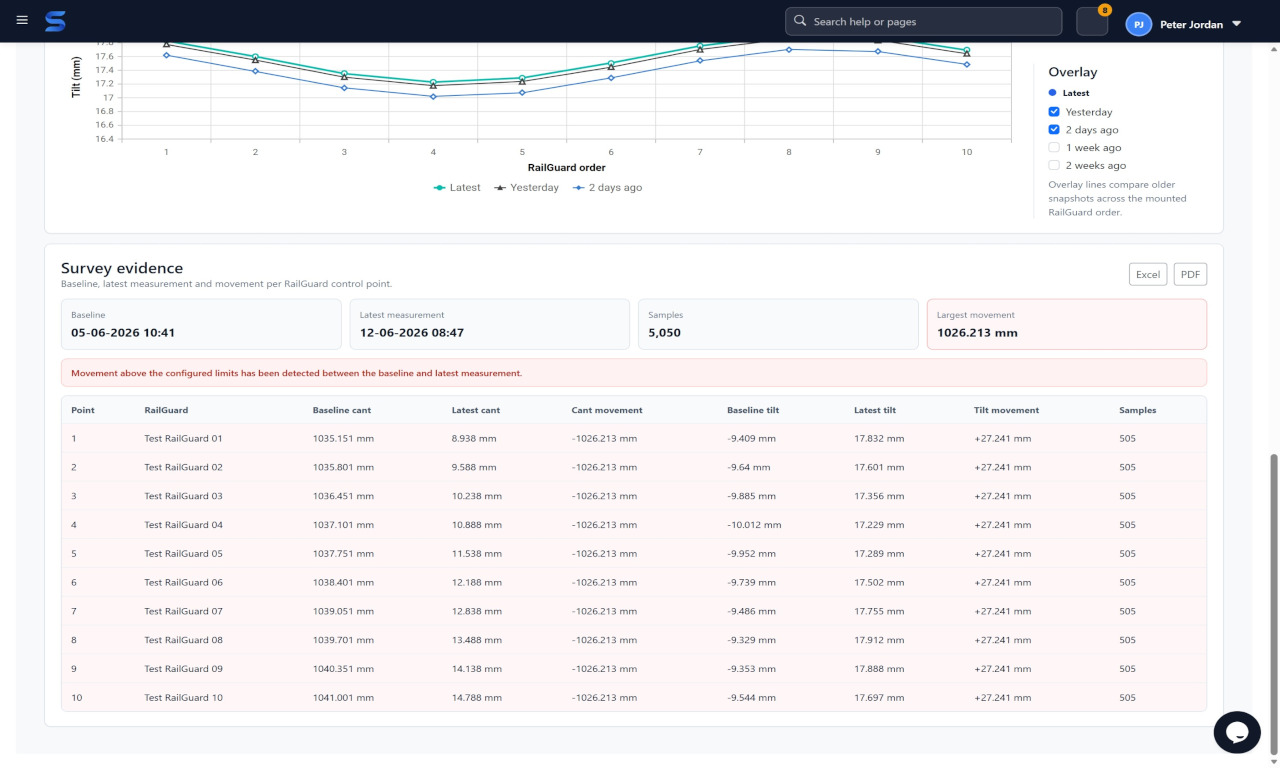Uncheck the 2 days ago overlay
Screen dimensions: 1280x768
tap(1054, 130)
